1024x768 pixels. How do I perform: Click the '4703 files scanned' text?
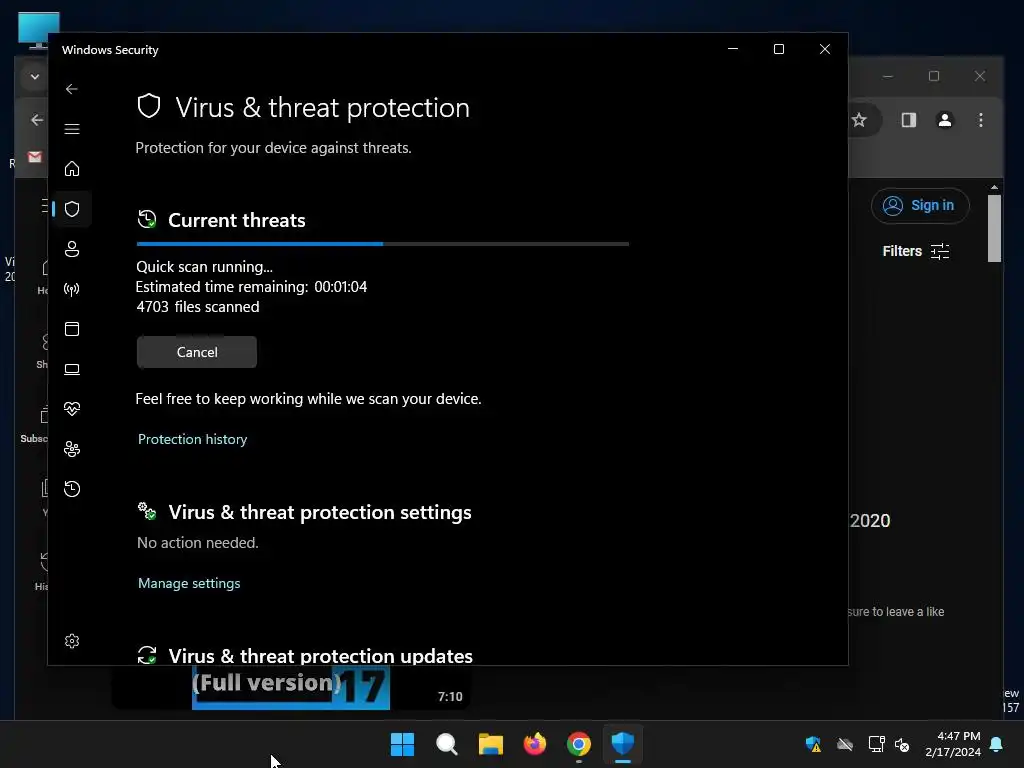[198, 307]
